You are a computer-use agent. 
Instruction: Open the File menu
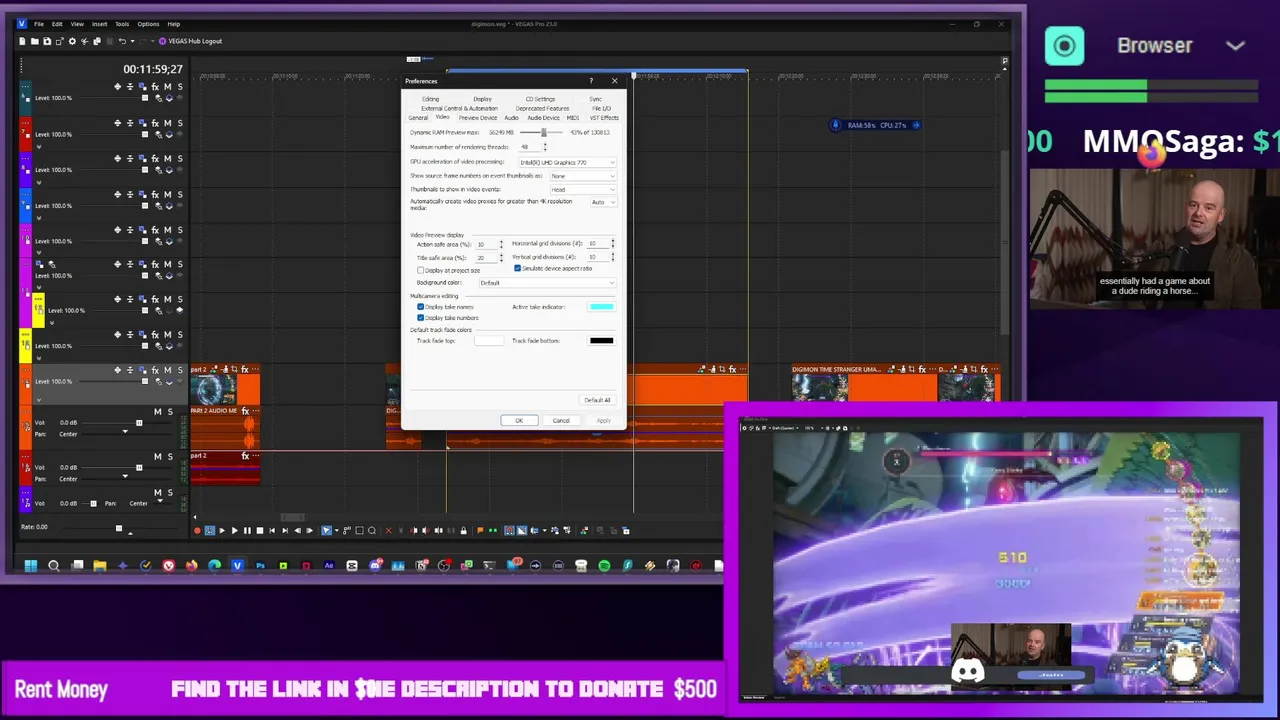click(x=38, y=24)
